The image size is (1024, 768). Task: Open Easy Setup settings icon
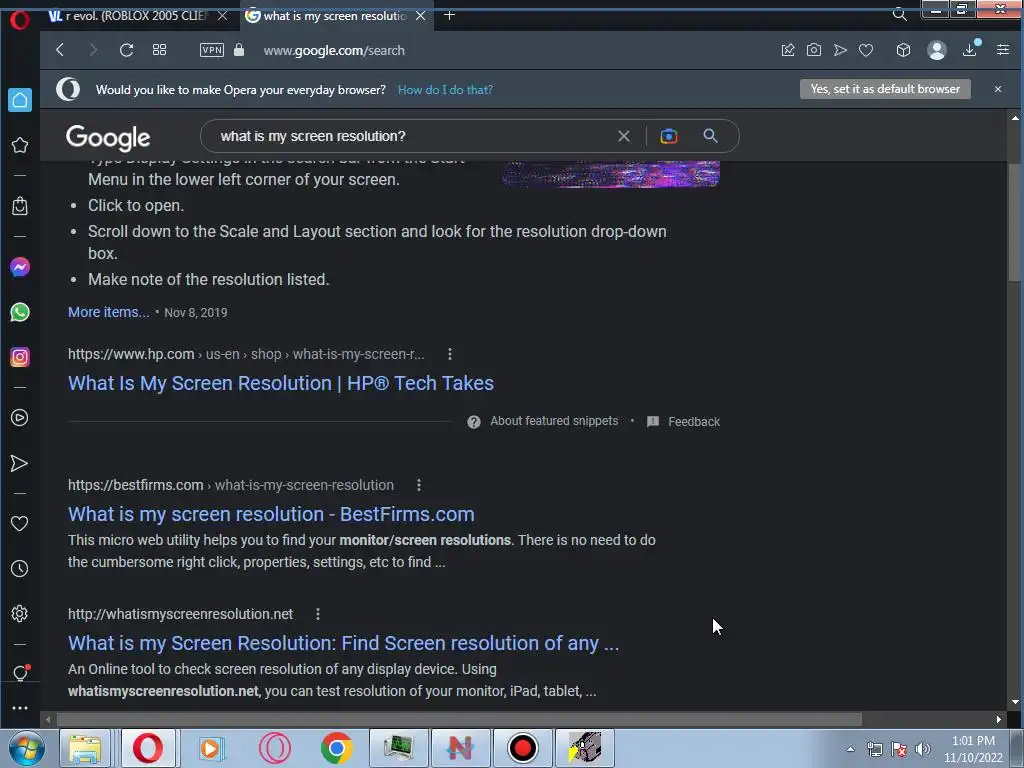(1003, 50)
